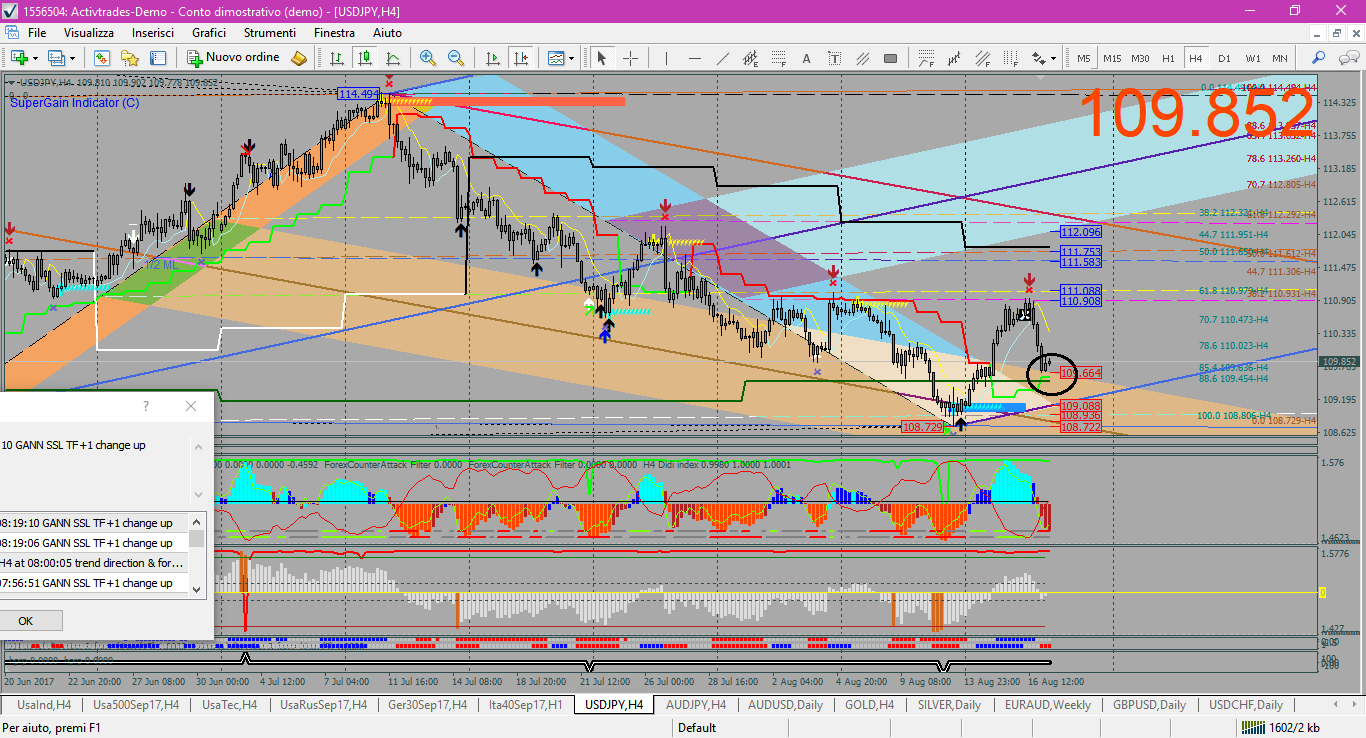Select the rectangle shape tool

tap(890, 58)
